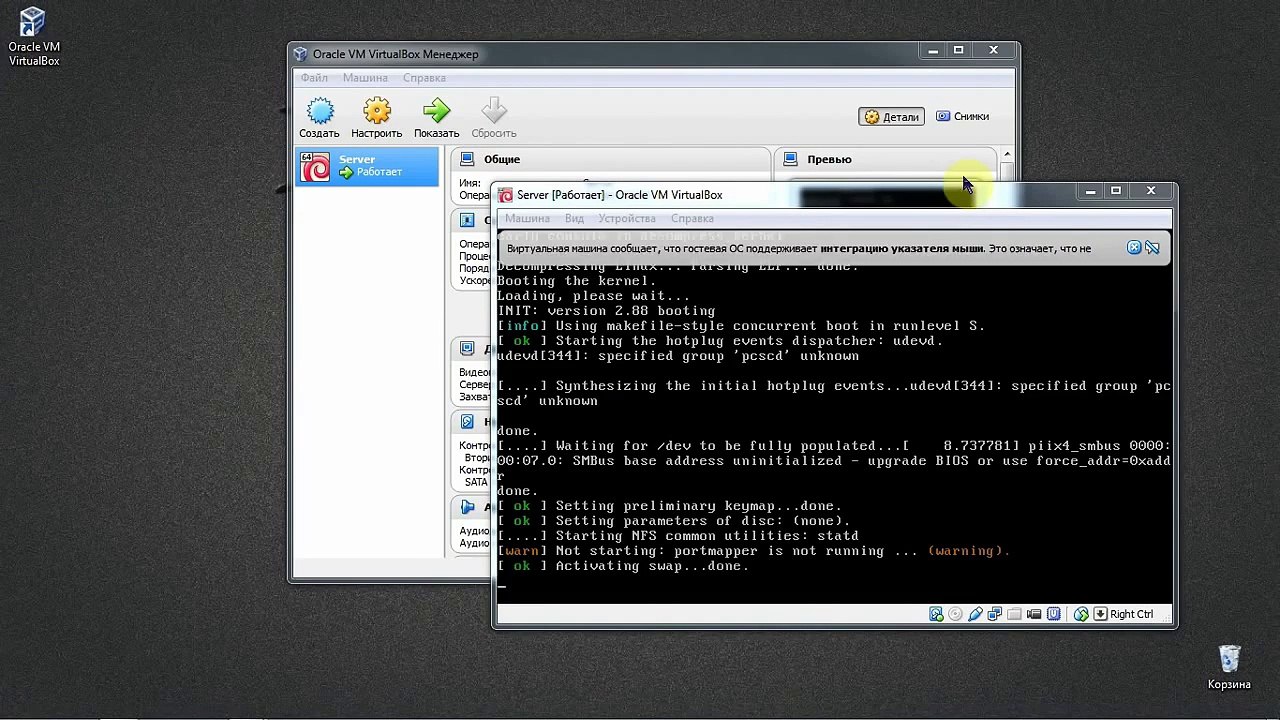This screenshot has width=1280, height=720.
Task: Click the VirtualBox Manager title bar icon
Action: 301,54
